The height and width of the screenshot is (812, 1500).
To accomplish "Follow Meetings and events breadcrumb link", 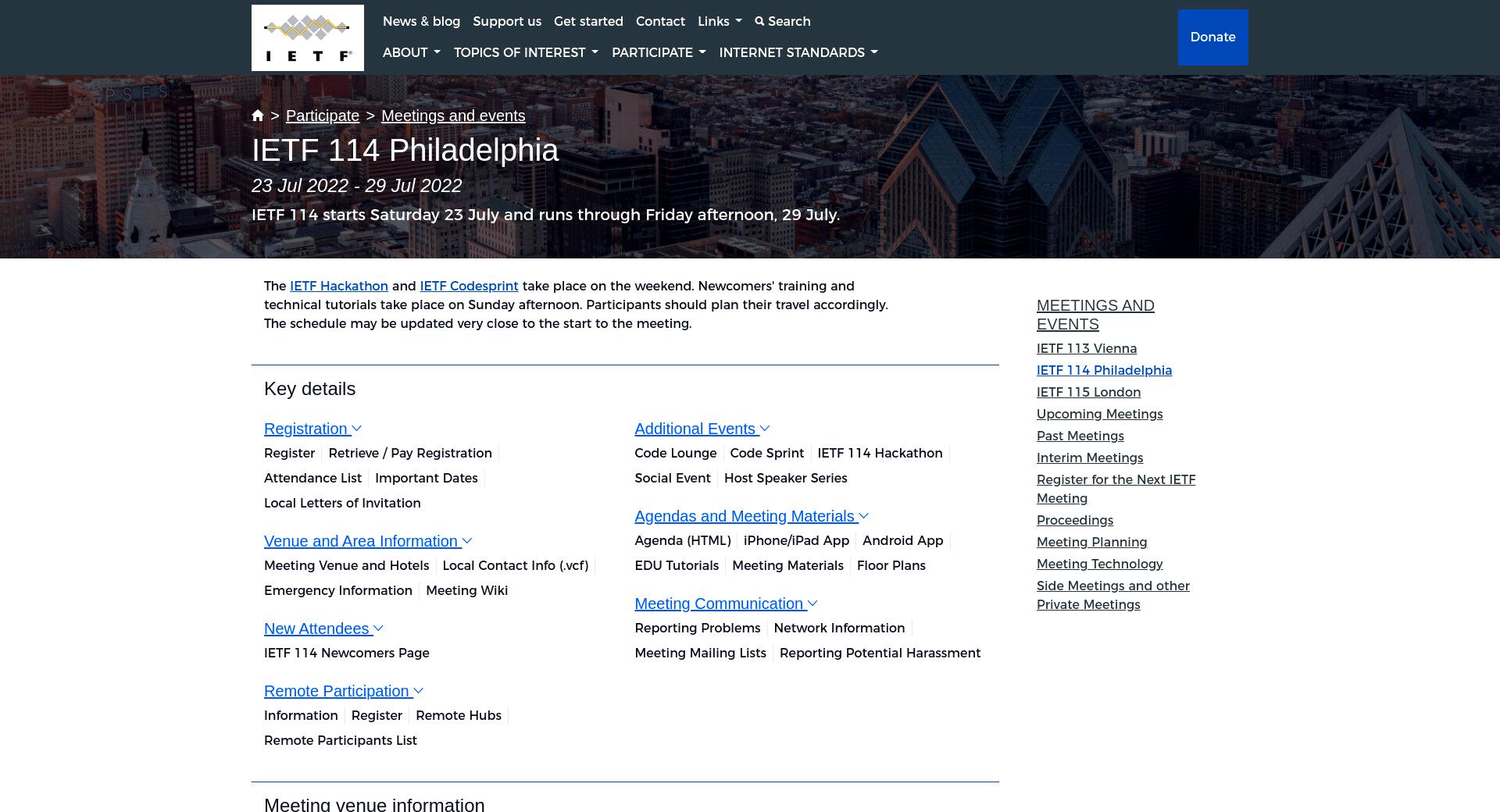I will click(x=453, y=116).
